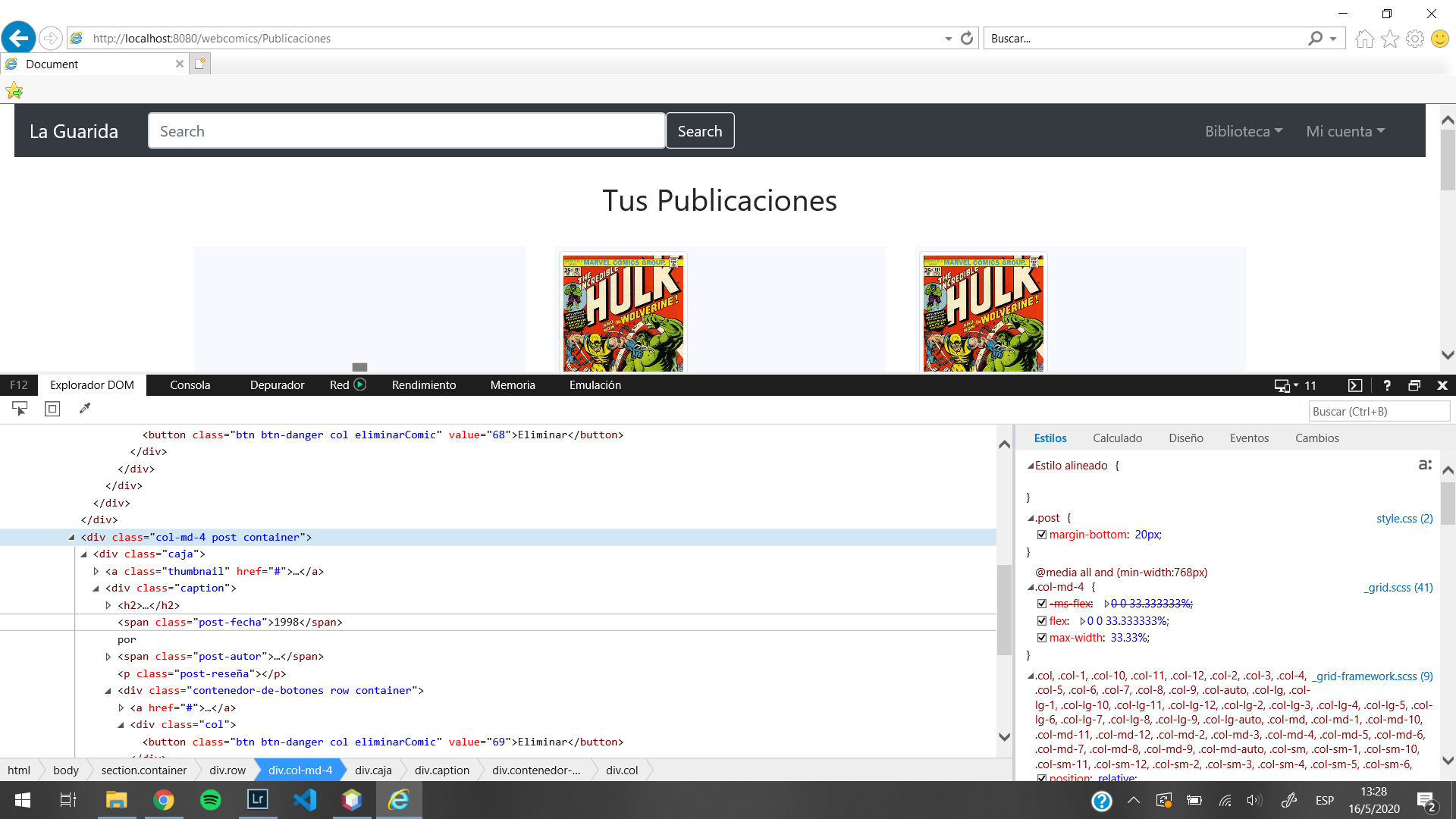This screenshot has width=1456, height=819.
Task: Open the Mi cuenta dropdown menu
Action: 1345,131
